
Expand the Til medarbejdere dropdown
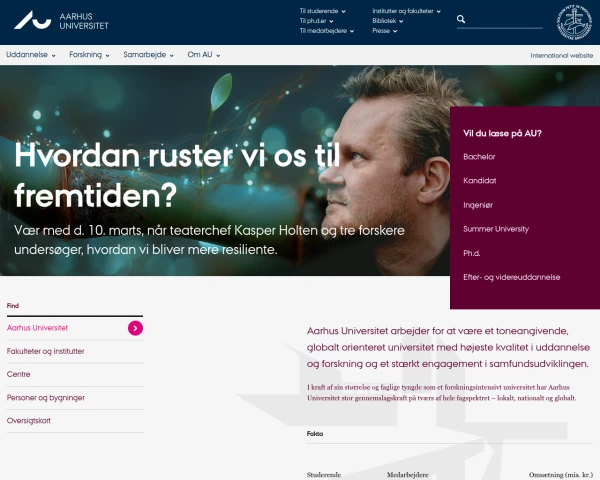327,31
